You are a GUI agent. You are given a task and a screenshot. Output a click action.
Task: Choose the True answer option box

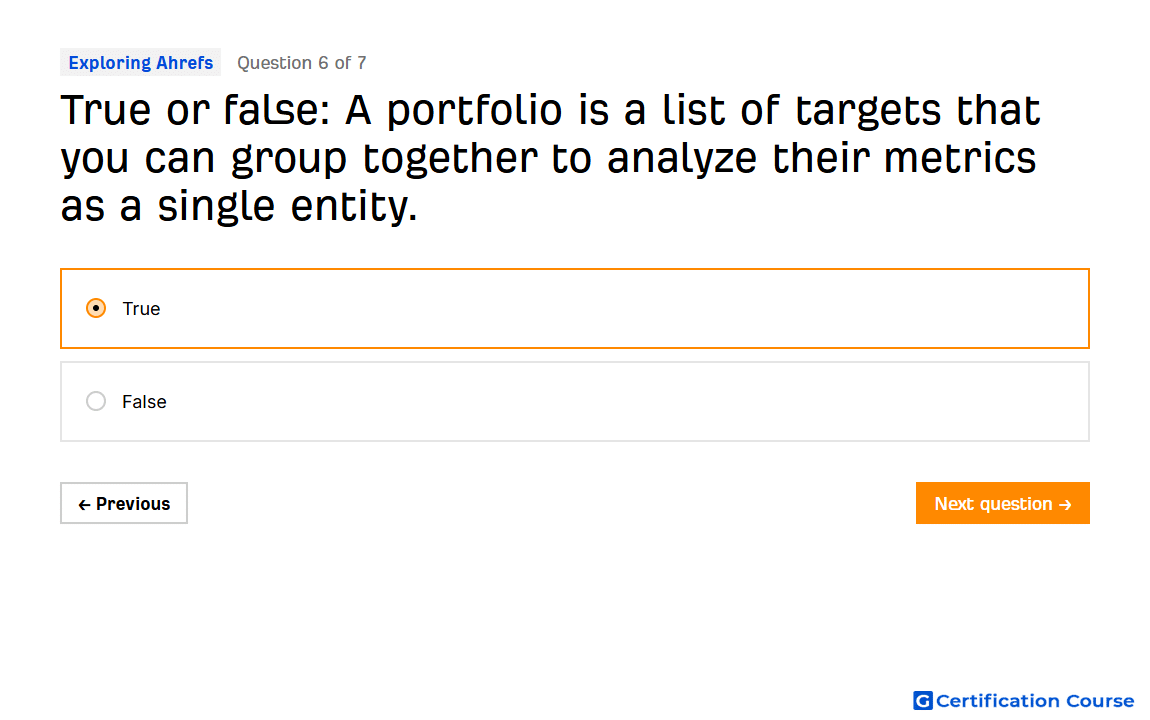pos(574,308)
